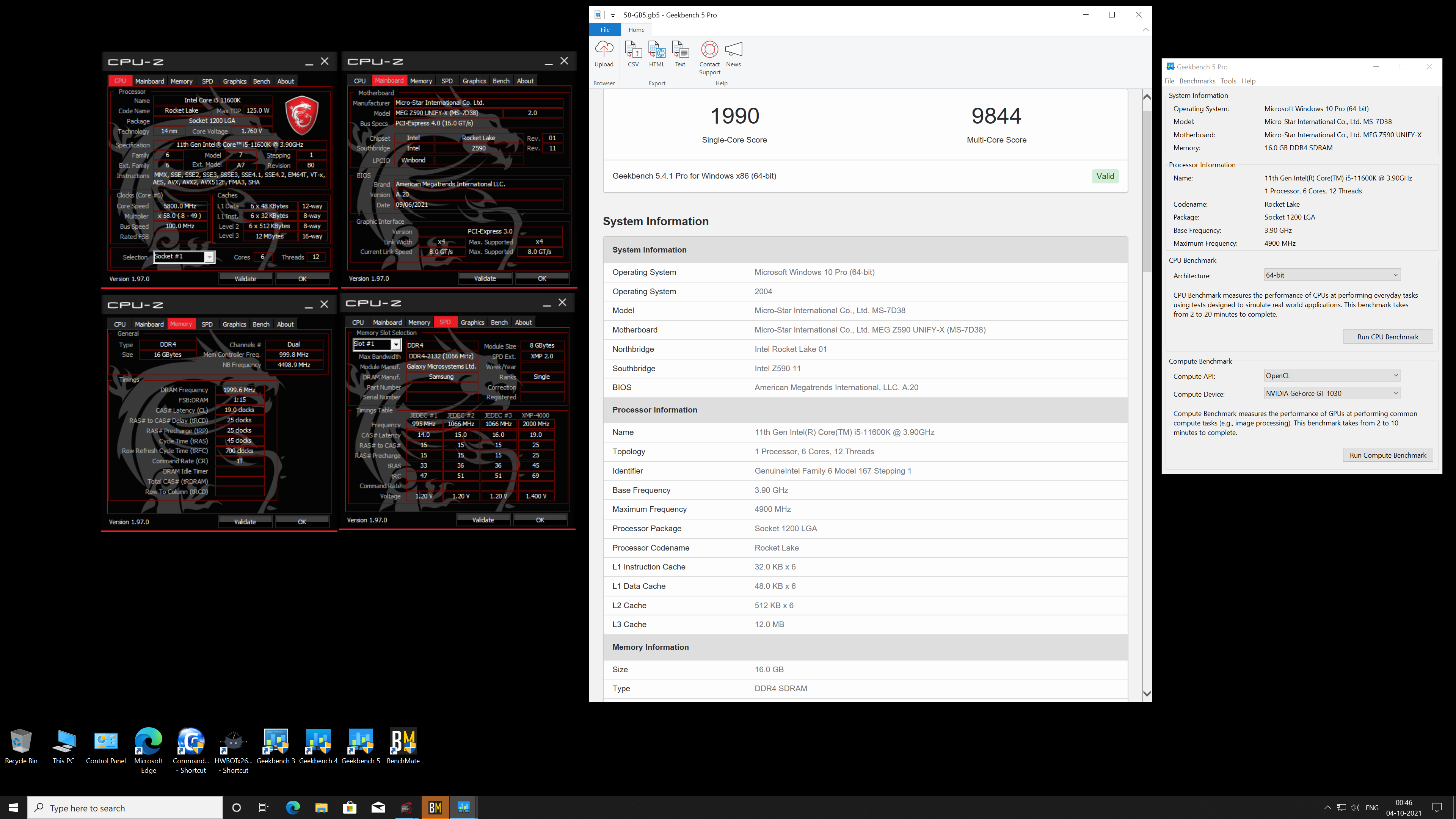
Task: Click Validate in the Memory CPU-Z window
Action: click(245, 522)
